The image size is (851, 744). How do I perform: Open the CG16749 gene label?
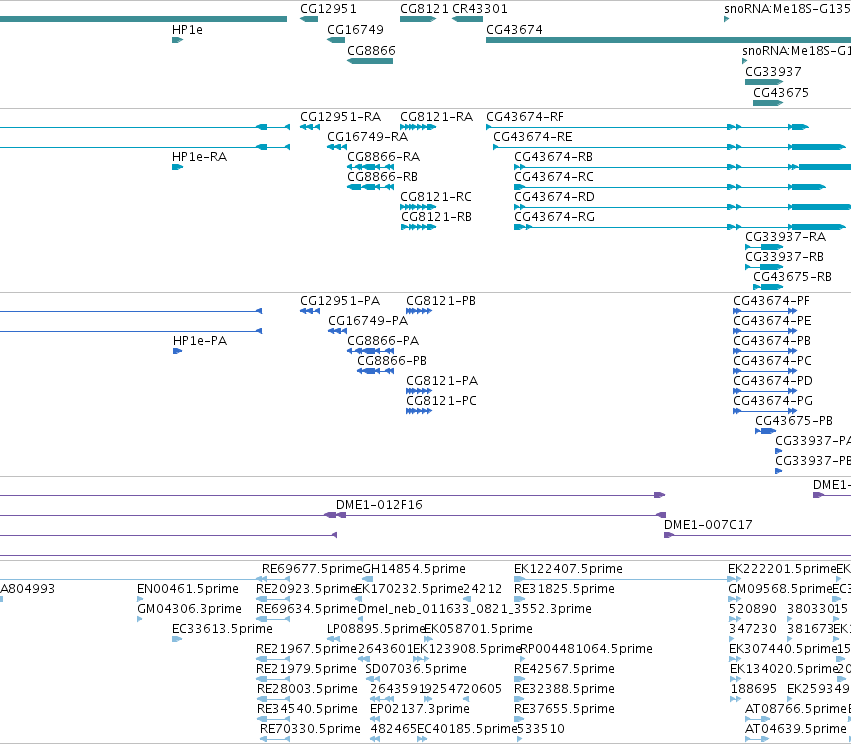[355, 30]
